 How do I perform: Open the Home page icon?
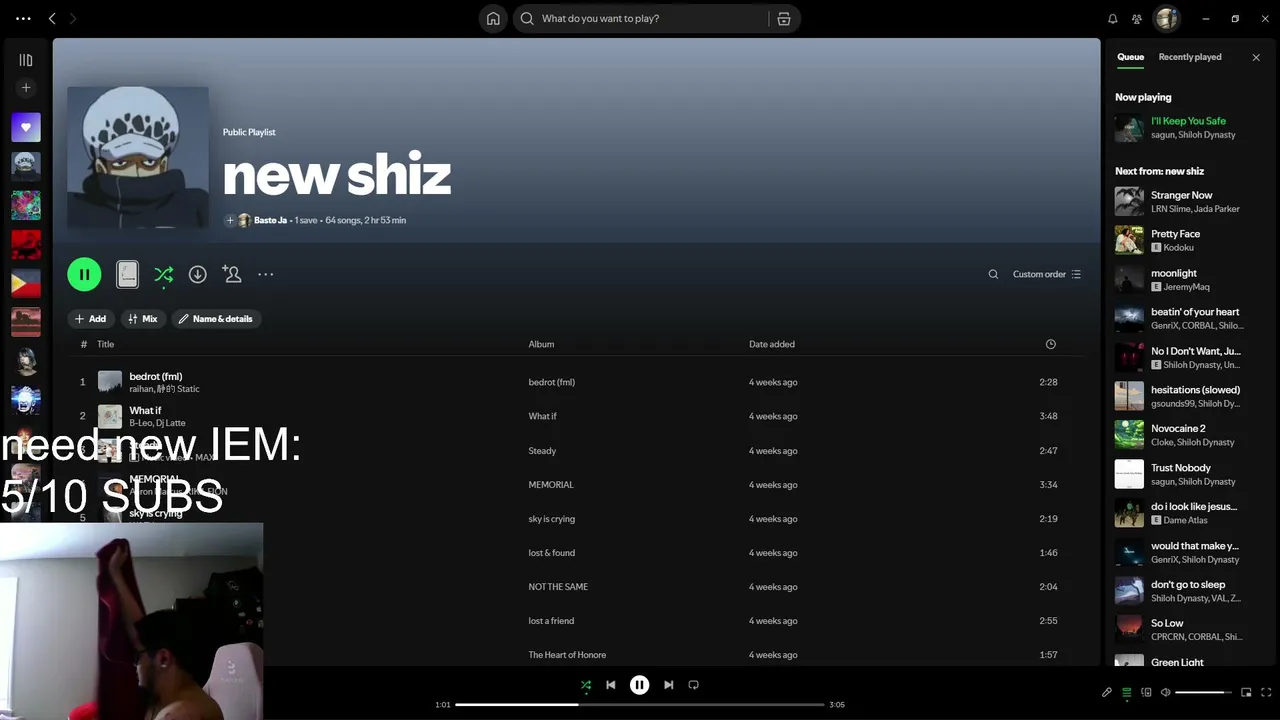[493, 19]
